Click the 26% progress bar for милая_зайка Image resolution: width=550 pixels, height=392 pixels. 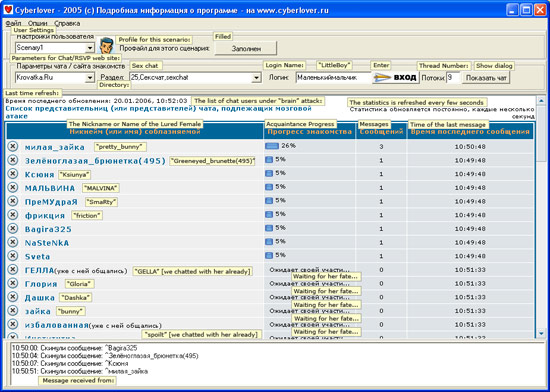click(x=272, y=146)
